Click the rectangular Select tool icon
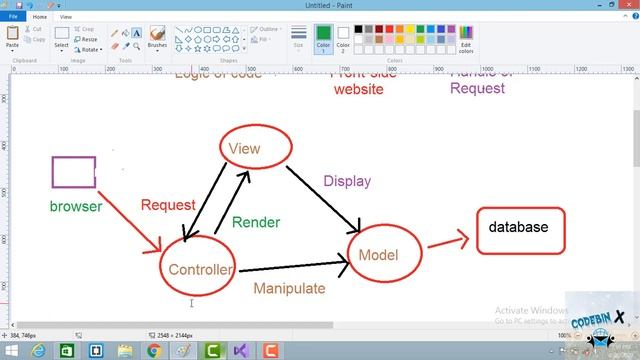Image resolution: width=640 pixels, height=360 pixels. coord(62,33)
